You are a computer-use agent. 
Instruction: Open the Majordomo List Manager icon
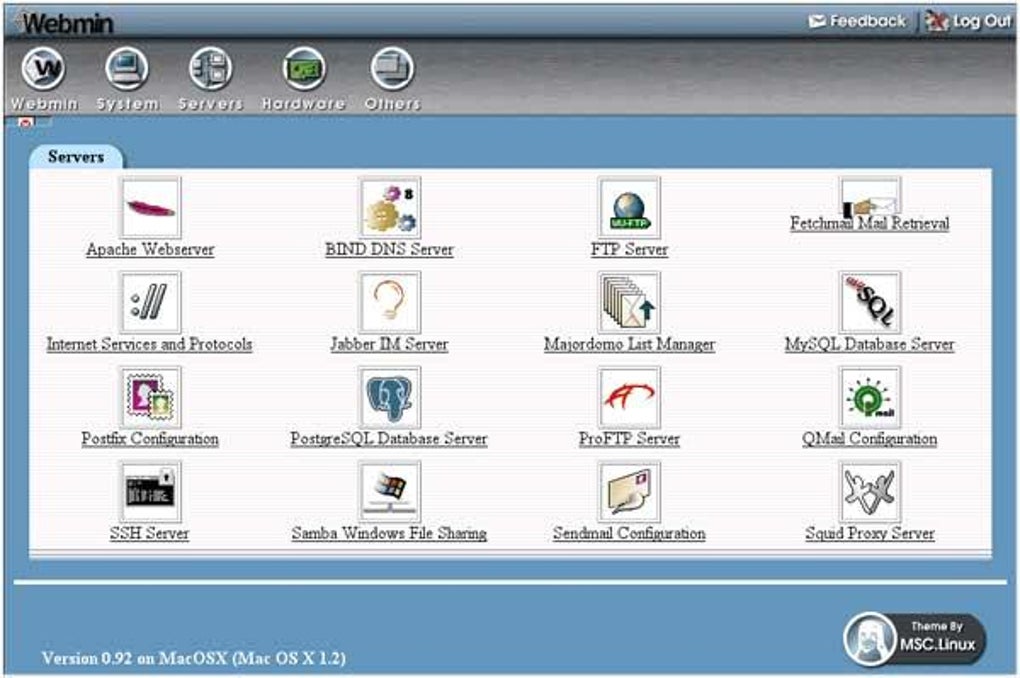629,303
